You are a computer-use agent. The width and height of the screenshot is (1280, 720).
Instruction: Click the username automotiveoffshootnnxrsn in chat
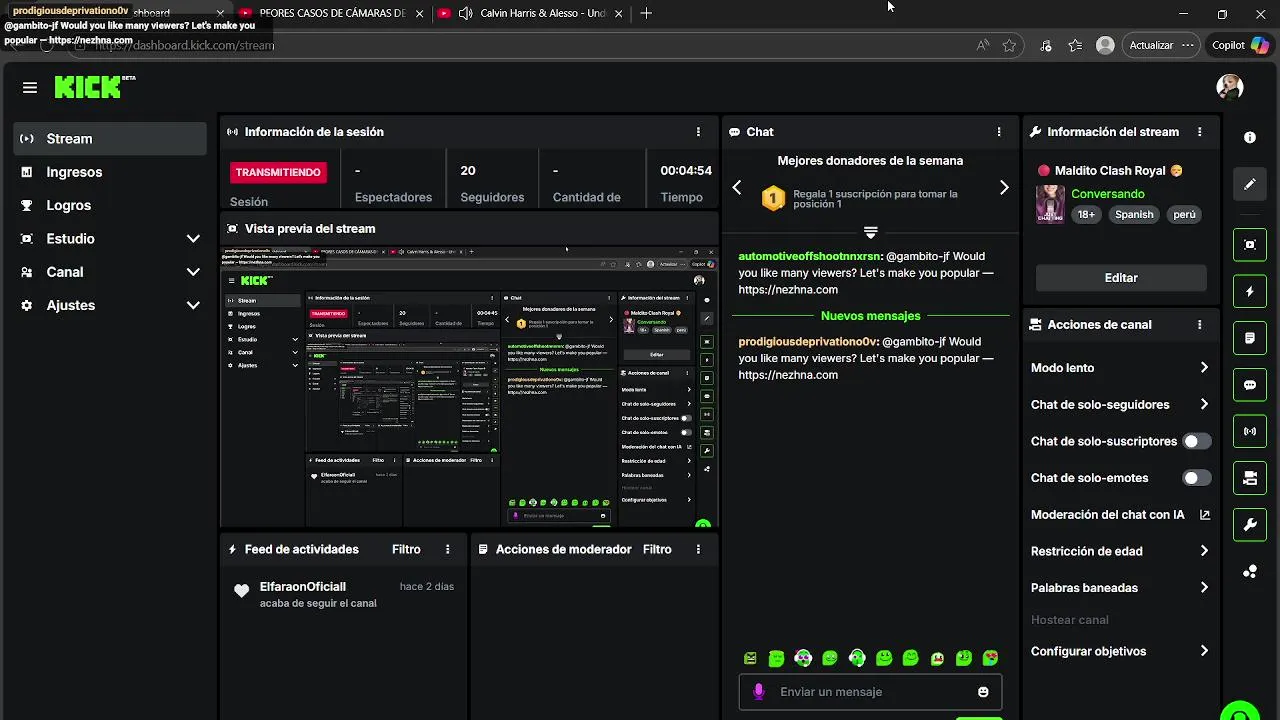(810, 256)
